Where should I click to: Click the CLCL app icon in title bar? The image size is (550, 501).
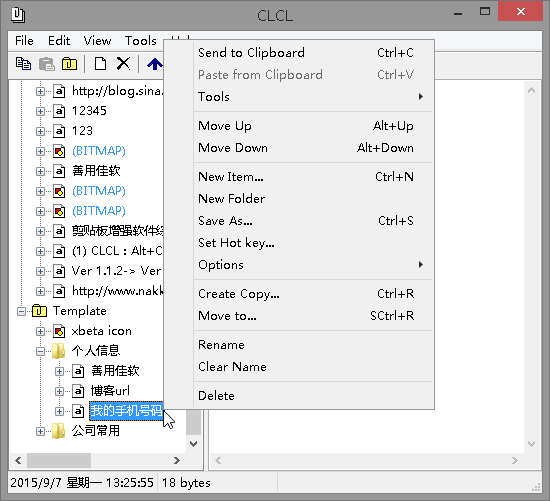(18, 15)
